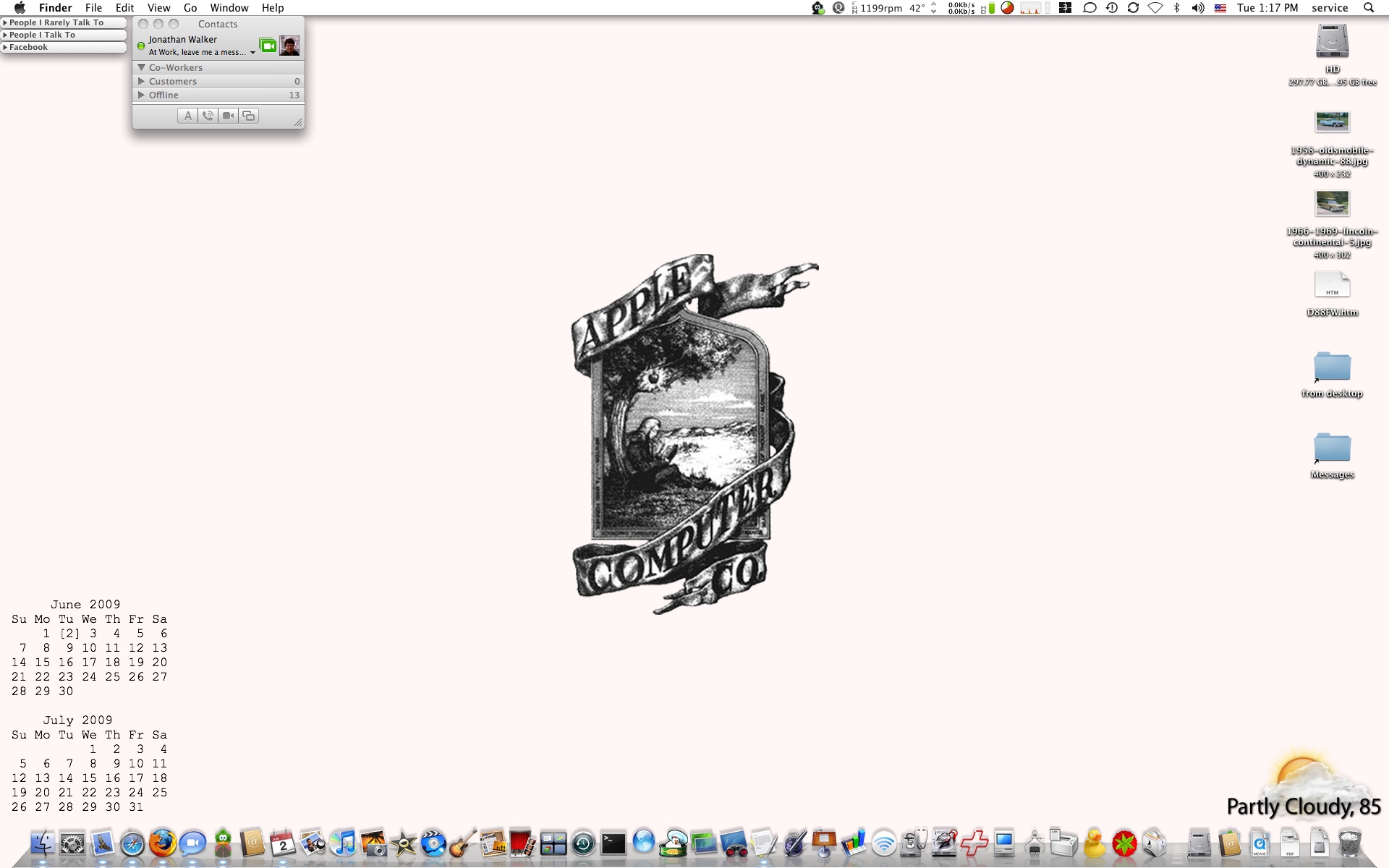Viewport: 1389px width, 868px height.
Task: Start a video chat from Contacts bottom toolbar
Action: [x=228, y=116]
